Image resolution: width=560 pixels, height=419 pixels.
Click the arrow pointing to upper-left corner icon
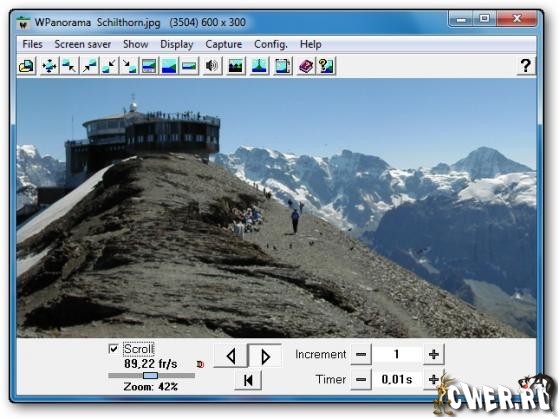click(x=69, y=66)
